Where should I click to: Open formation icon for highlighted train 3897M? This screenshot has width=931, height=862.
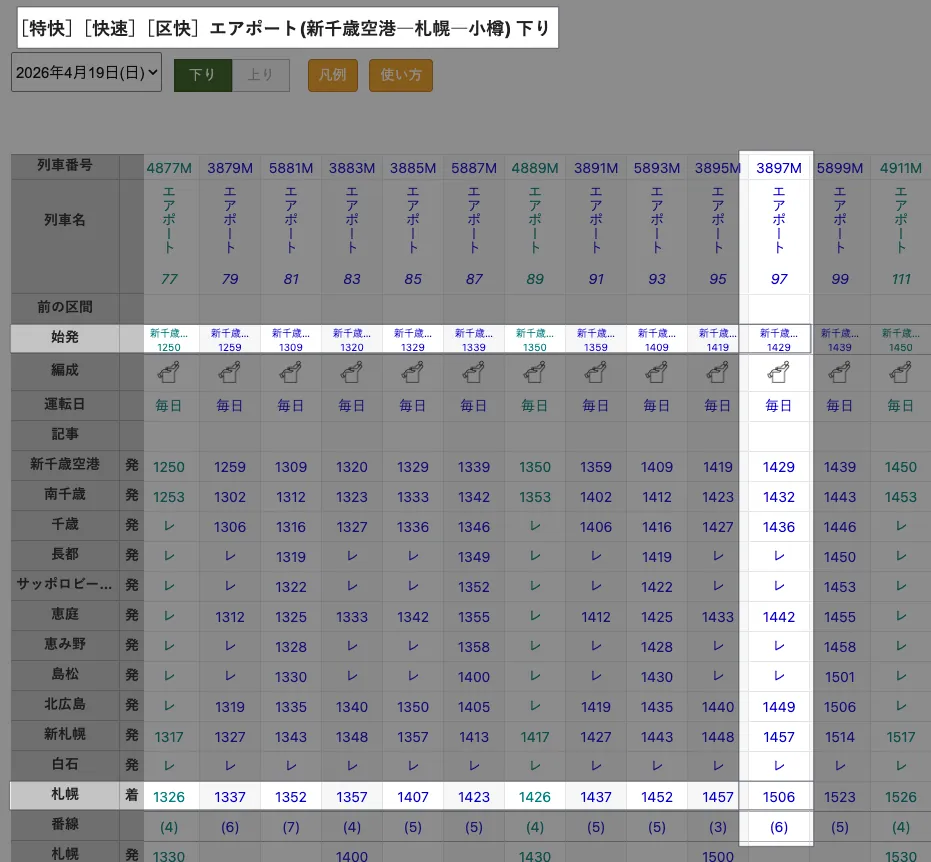778,374
